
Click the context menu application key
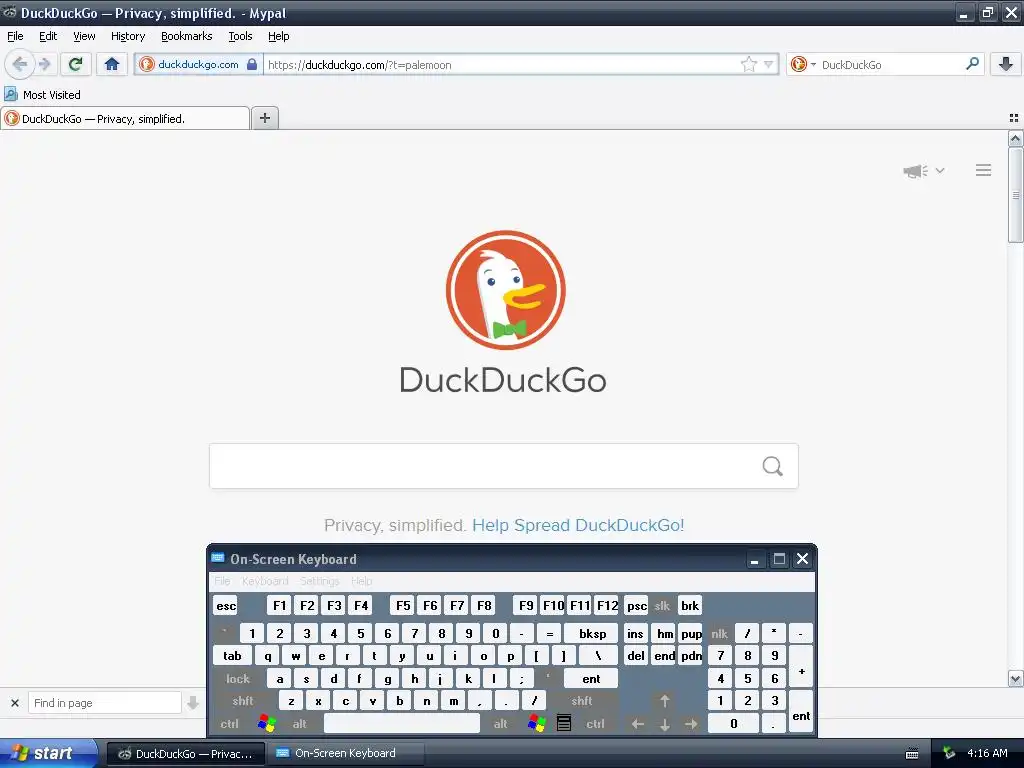pos(564,724)
